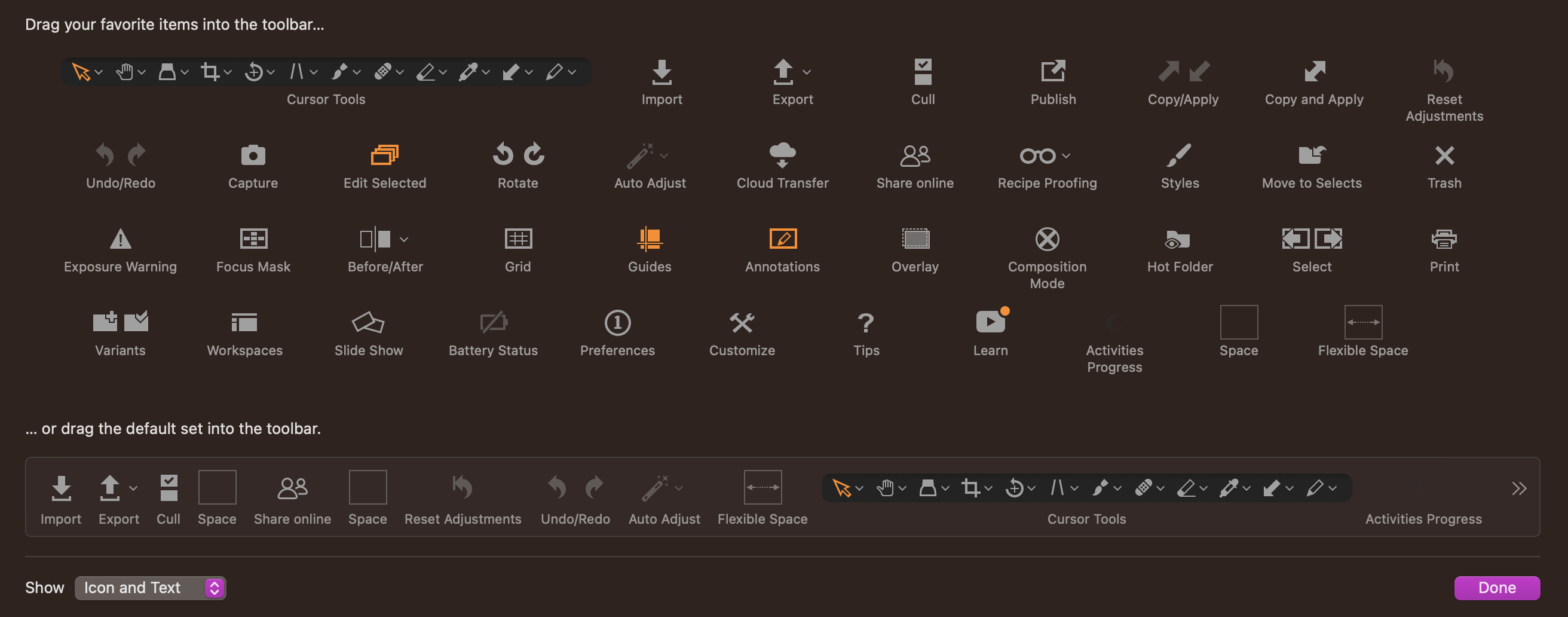1568x617 pixels.
Task: Select the Annotations icon
Action: click(x=783, y=238)
